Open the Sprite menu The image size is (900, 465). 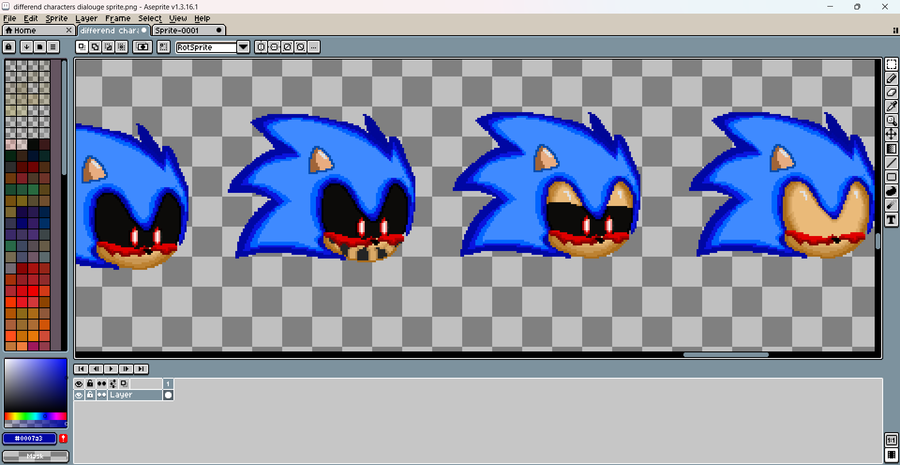tap(57, 18)
